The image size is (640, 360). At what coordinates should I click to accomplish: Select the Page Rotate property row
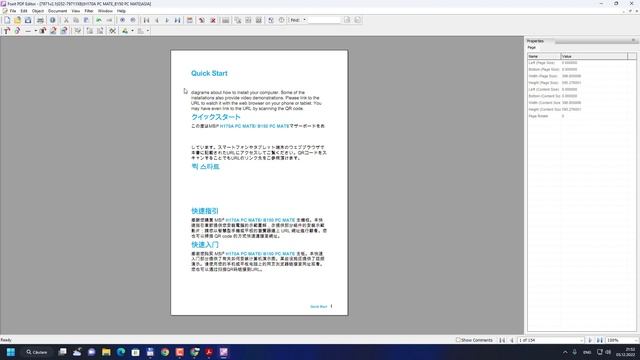click(x=582, y=116)
